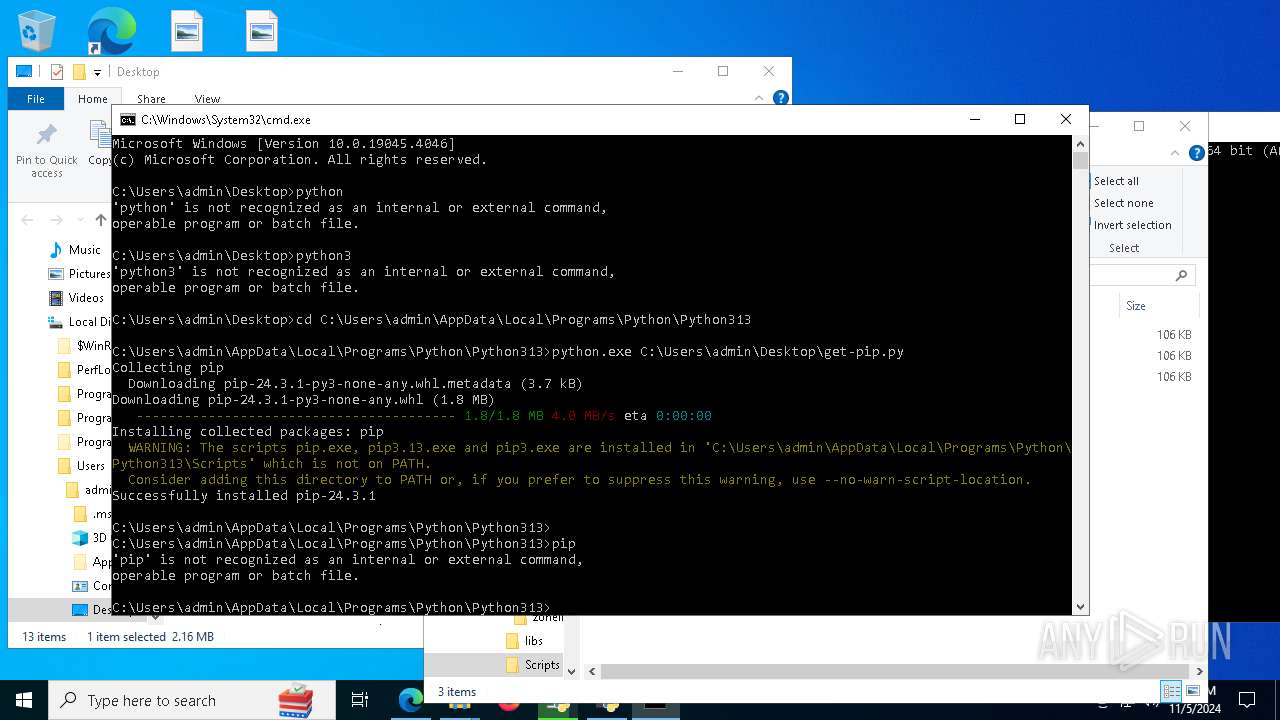The width and height of the screenshot is (1280, 720).
Task: Click the '1 item selected 2.16 MB' status text
Action: point(150,637)
